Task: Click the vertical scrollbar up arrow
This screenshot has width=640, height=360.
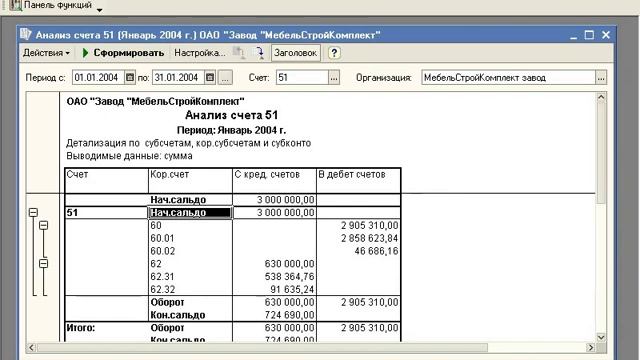Action: click(601, 98)
